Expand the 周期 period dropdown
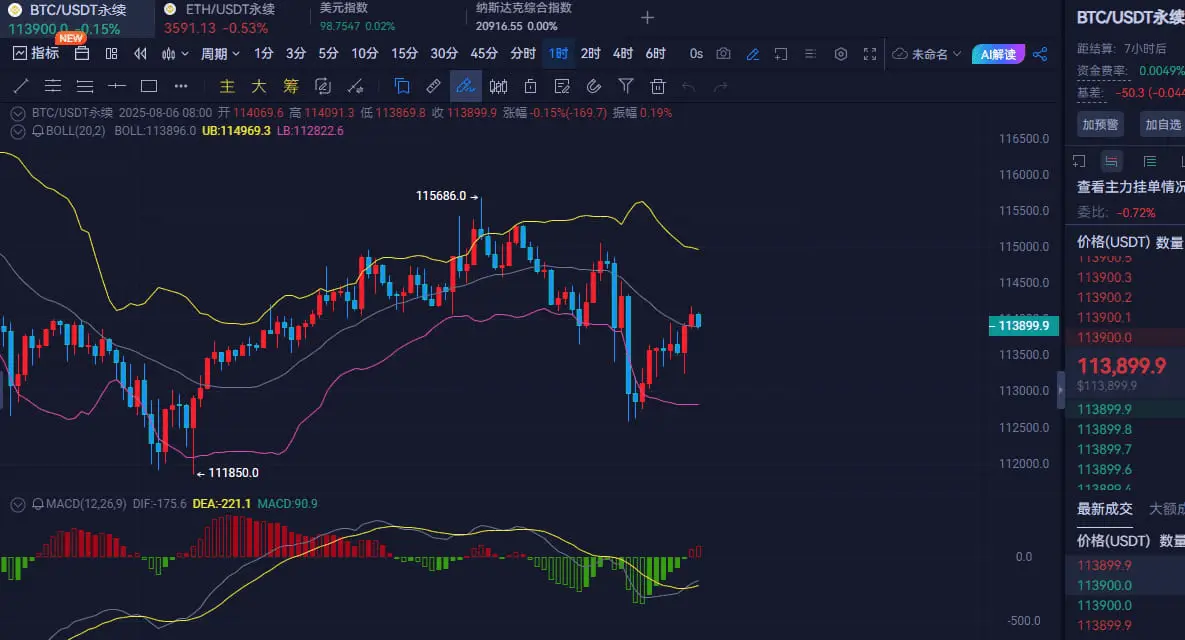Viewport: 1185px width, 640px height. [x=220, y=54]
